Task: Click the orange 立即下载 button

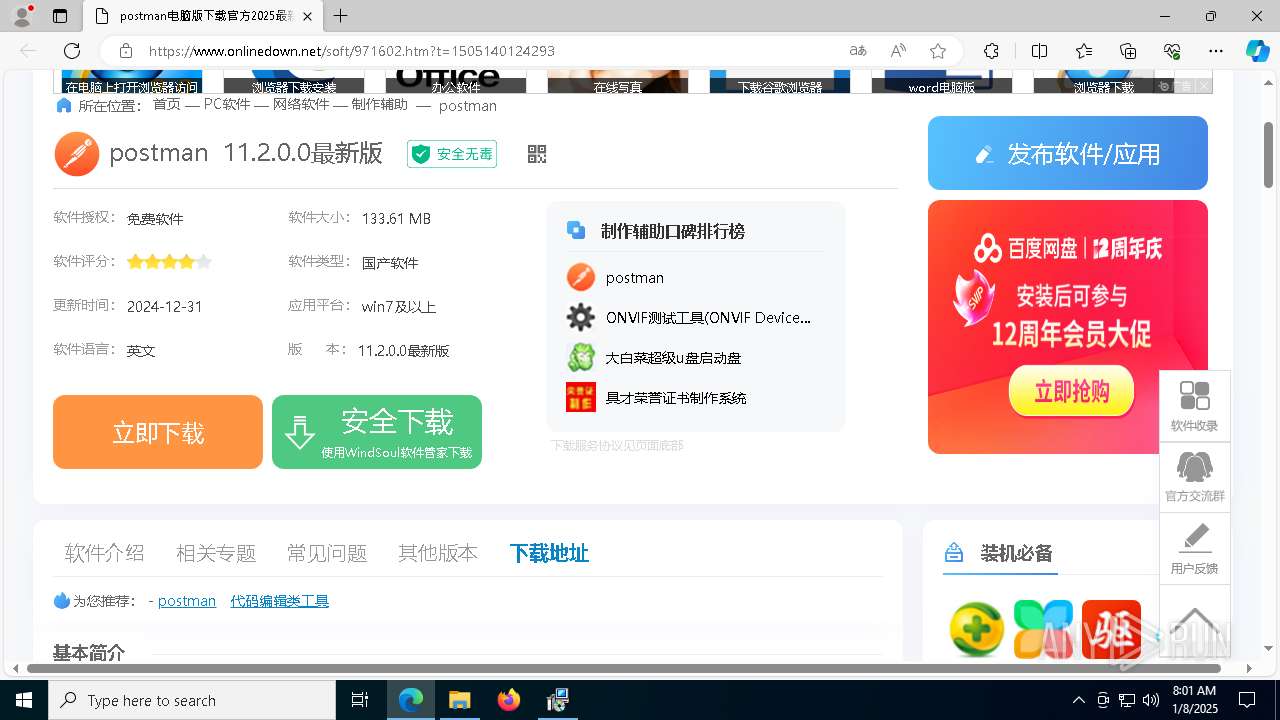Action: point(158,432)
